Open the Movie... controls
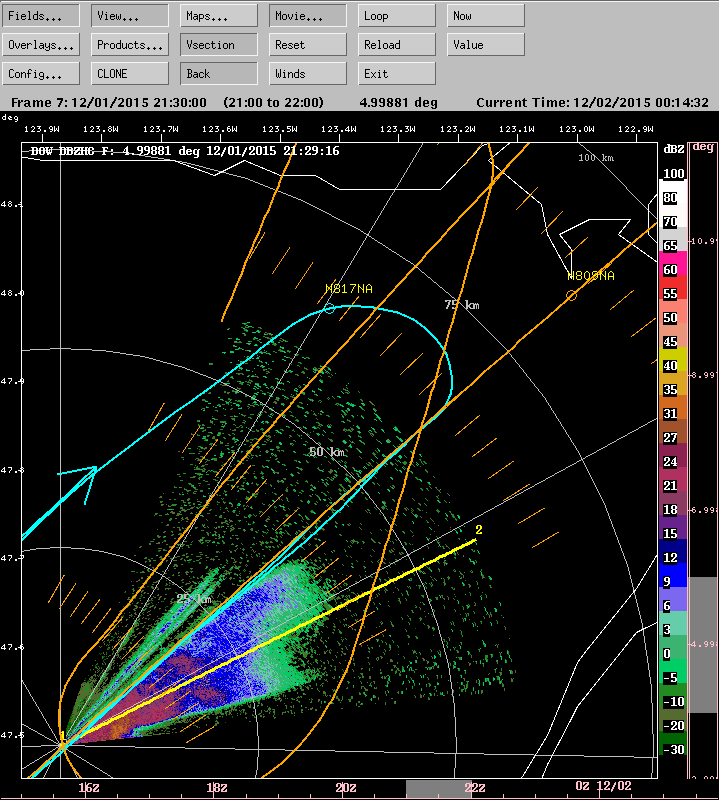The image size is (719, 800). (308, 16)
